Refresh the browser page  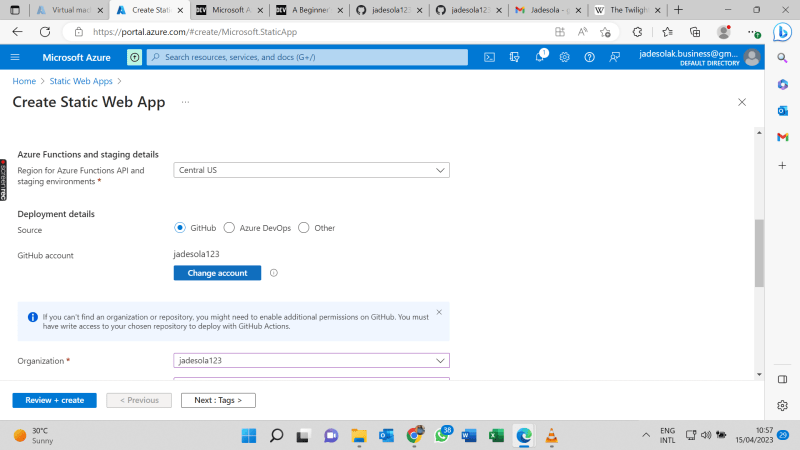[45, 32]
